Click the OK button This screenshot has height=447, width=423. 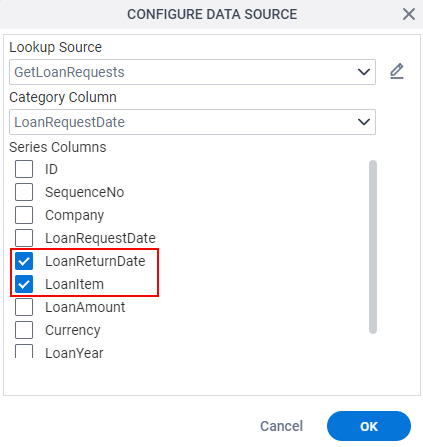tap(369, 426)
